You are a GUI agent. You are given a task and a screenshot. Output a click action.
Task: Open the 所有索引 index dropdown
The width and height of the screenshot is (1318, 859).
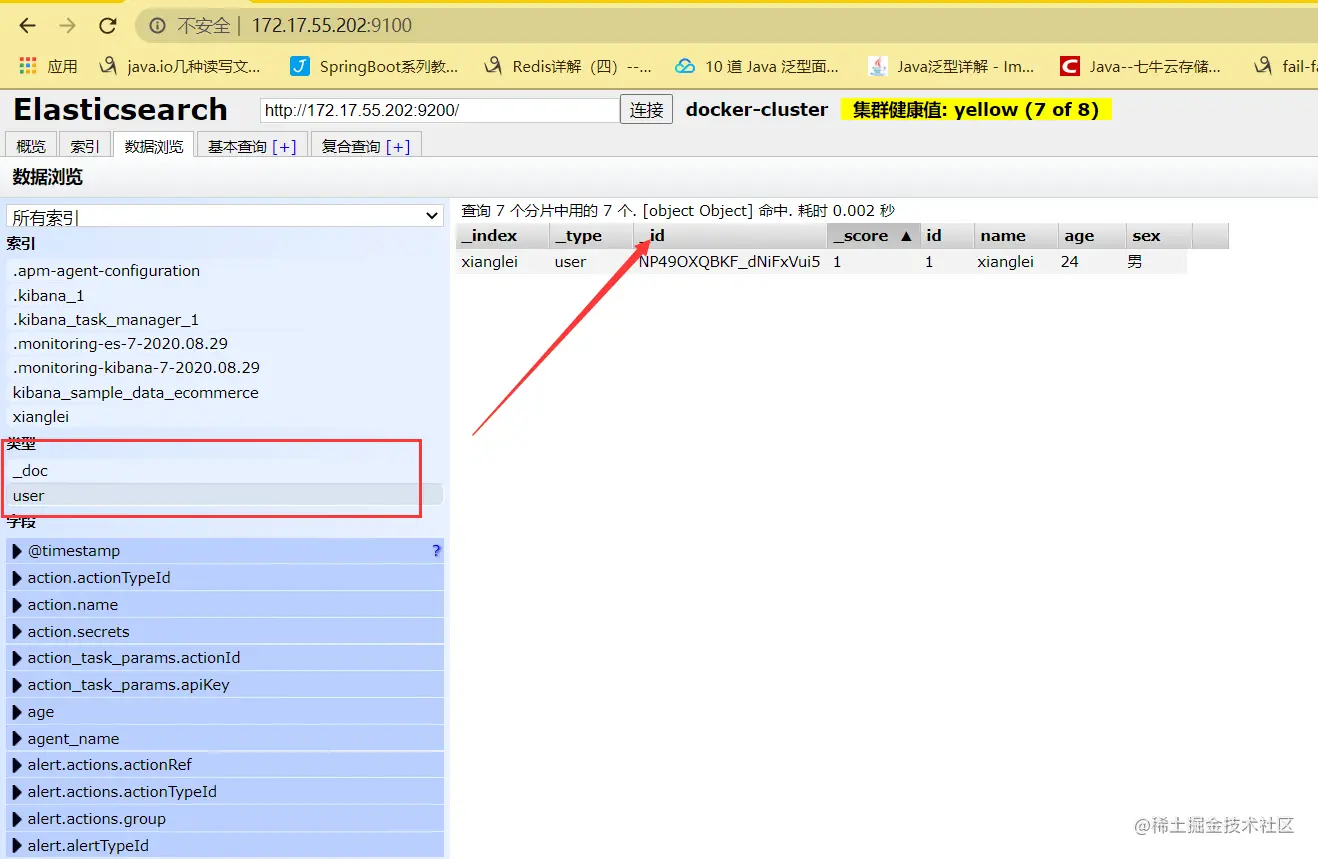225,217
